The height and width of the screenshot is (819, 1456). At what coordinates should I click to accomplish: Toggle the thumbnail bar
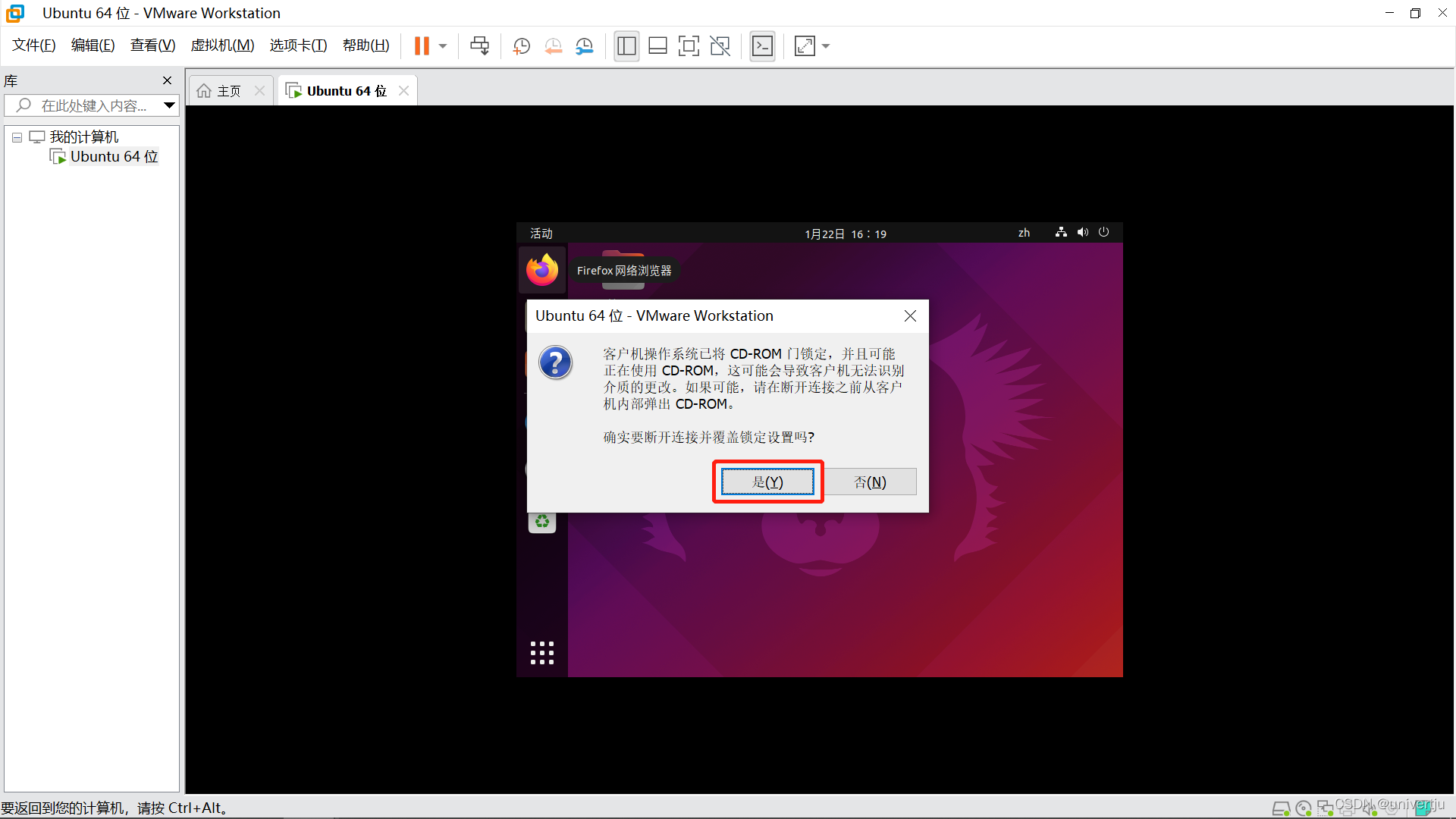[657, 45]
